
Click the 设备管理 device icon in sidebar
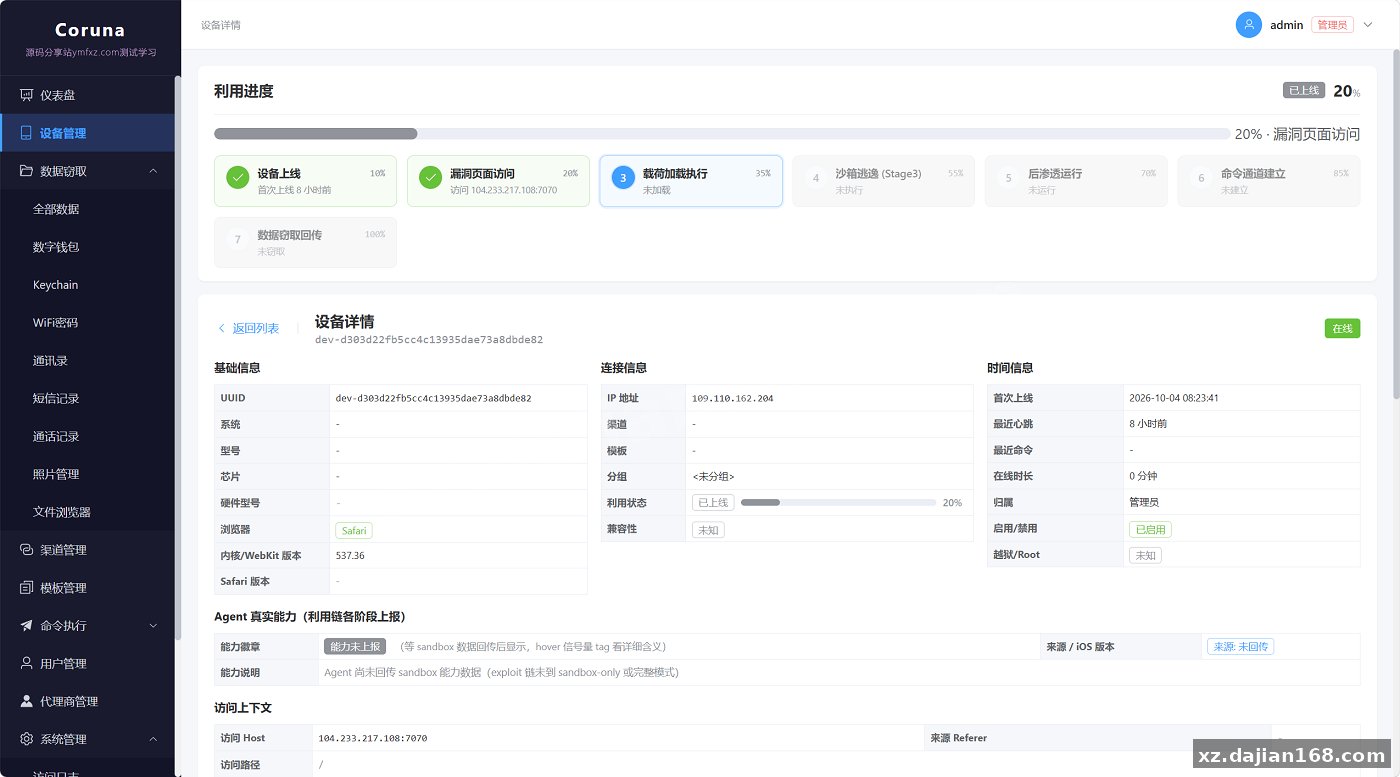(x=26, y=133)
